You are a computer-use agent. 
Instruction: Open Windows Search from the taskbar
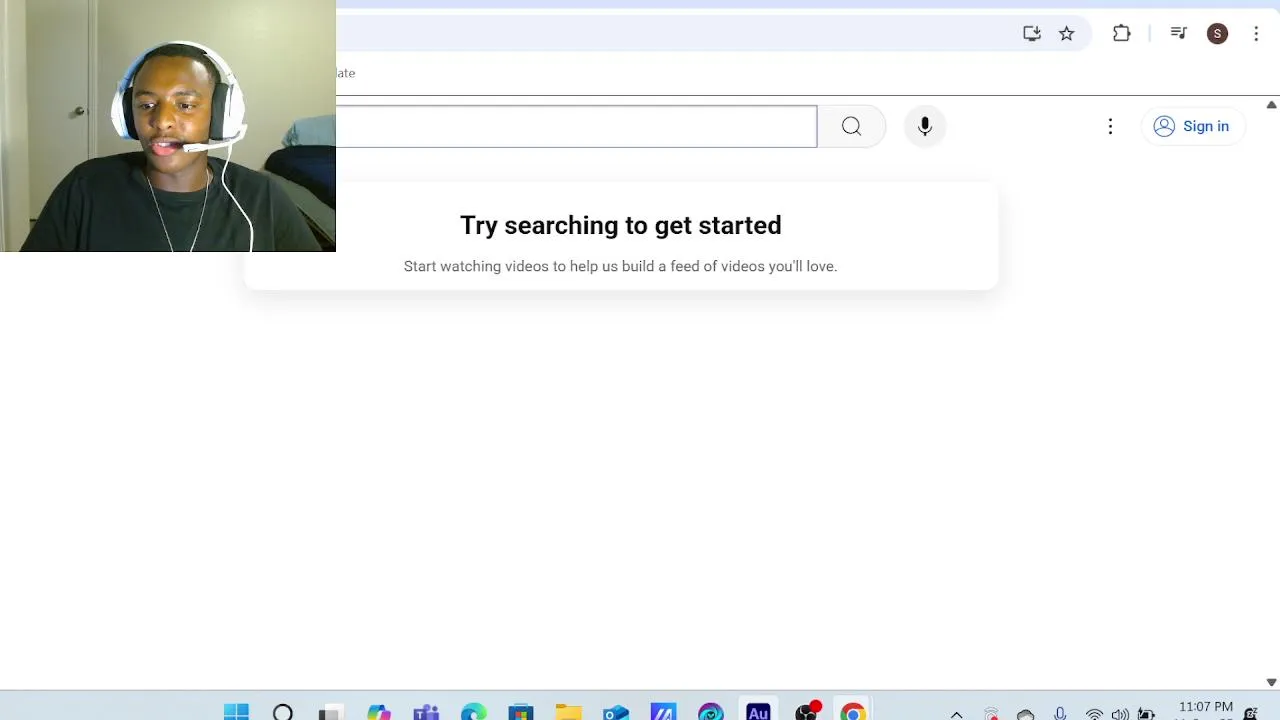(x=283, y=712)
